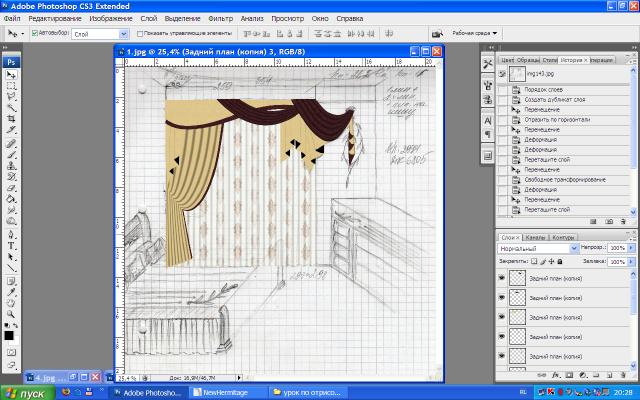Choose the Eyedropper tool
The image size is (640, 400).
11,290
